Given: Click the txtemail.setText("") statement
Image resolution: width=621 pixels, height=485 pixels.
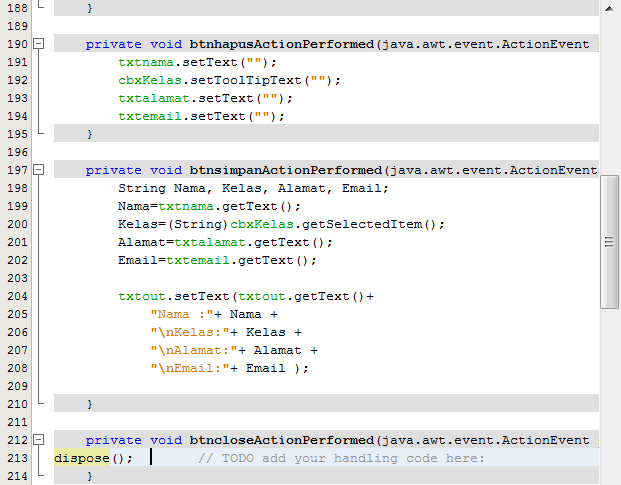Looking at the screenshot, I should (x=201, y=116).
